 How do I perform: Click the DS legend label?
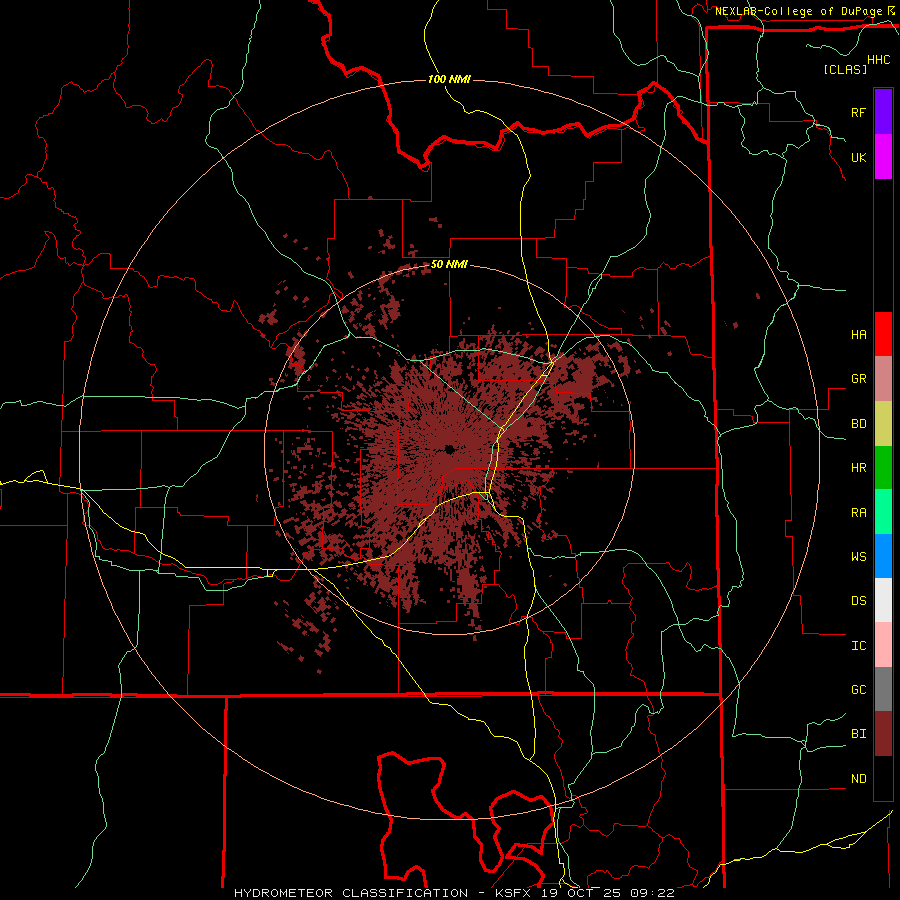click(859, 601)
